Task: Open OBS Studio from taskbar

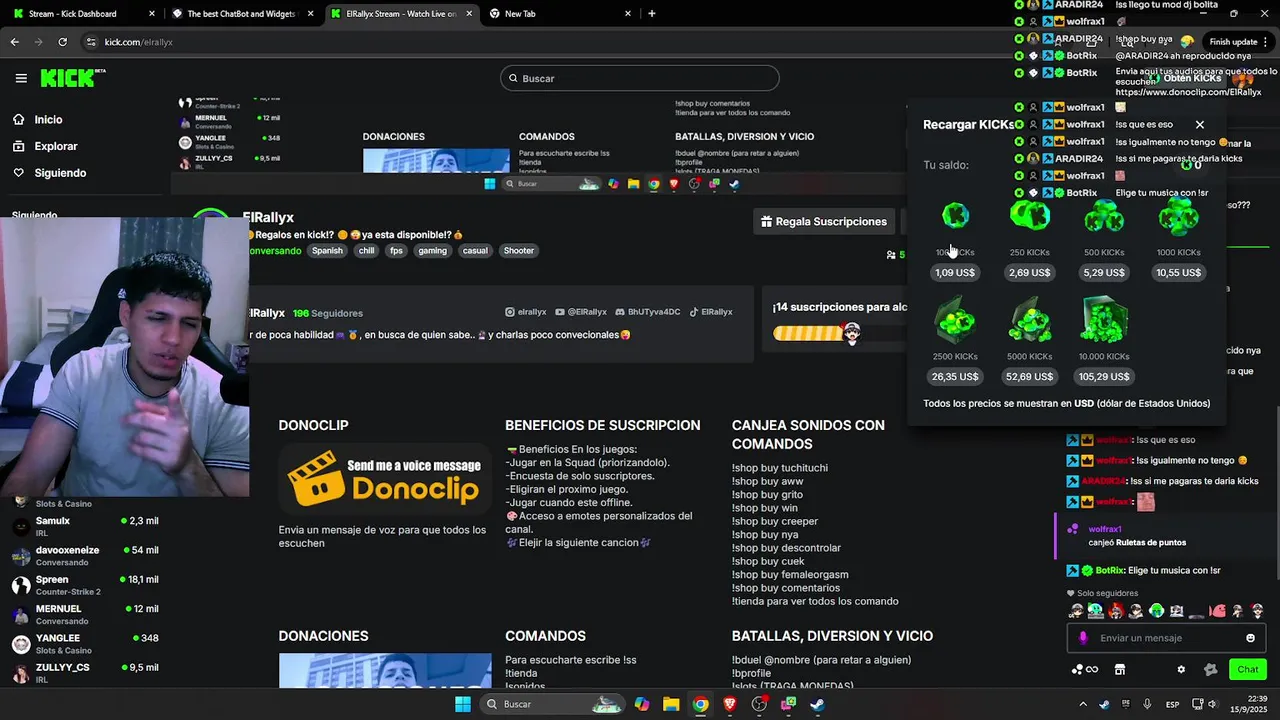Action: click(759, 704)
